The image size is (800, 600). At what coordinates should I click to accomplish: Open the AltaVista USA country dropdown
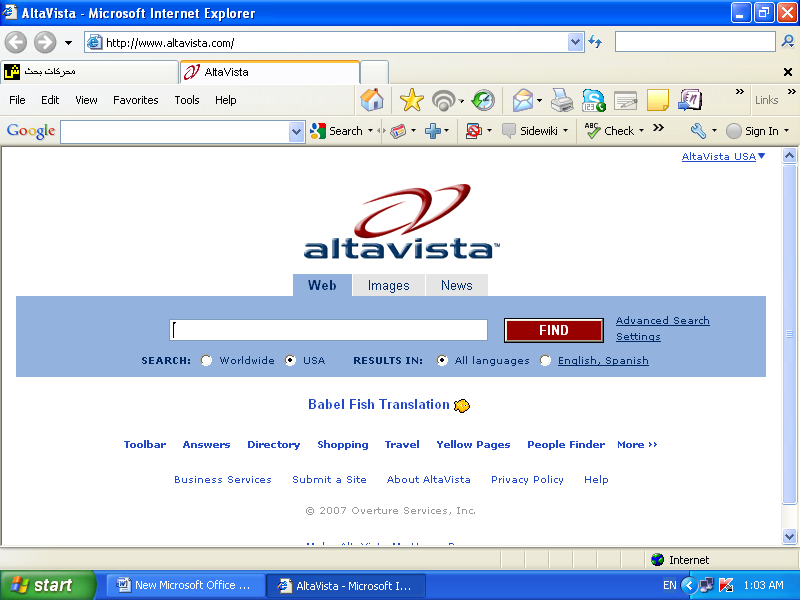point(761,156)
